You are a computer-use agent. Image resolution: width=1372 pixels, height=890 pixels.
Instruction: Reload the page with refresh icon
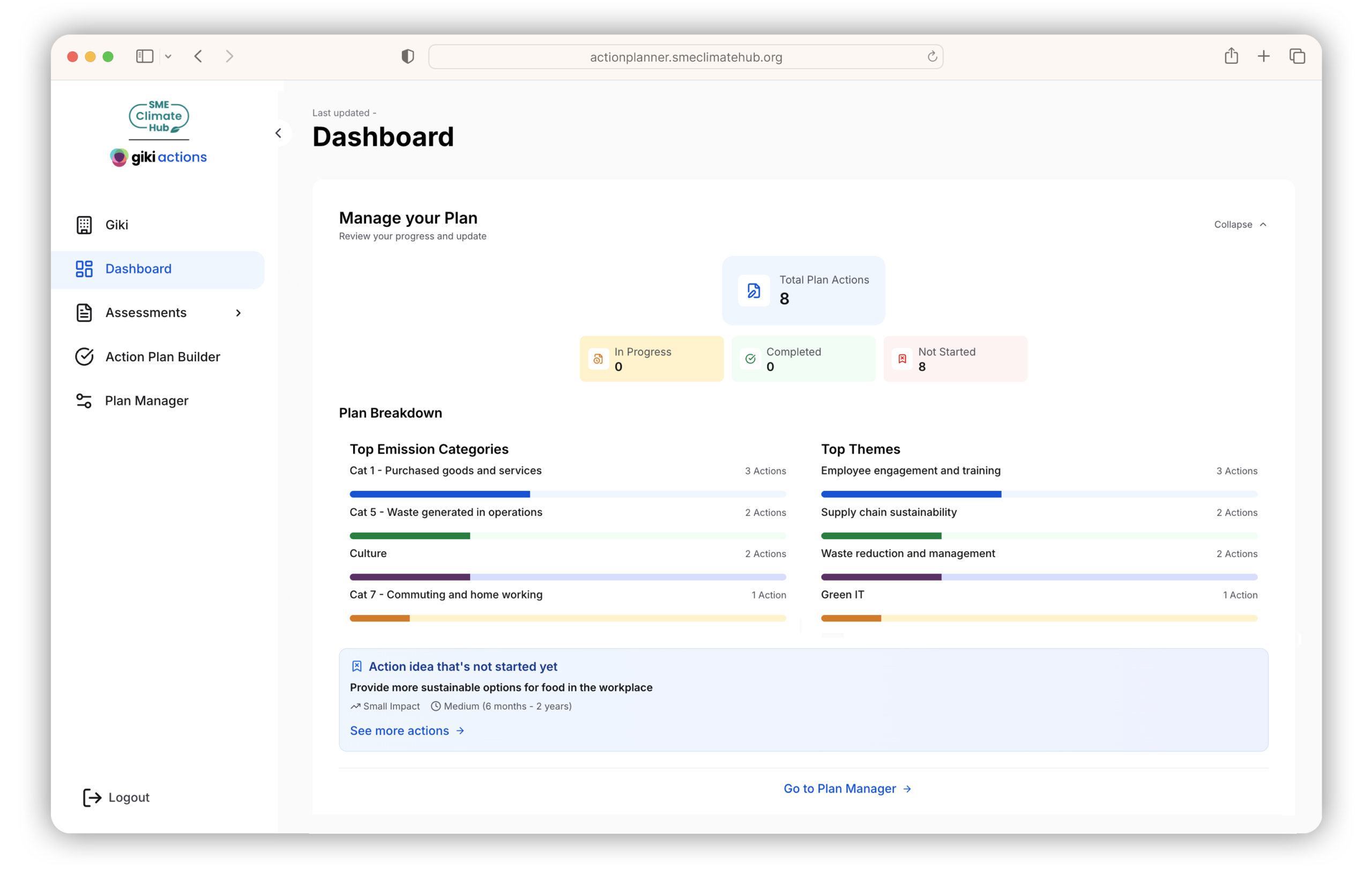(x=931, y=56)
